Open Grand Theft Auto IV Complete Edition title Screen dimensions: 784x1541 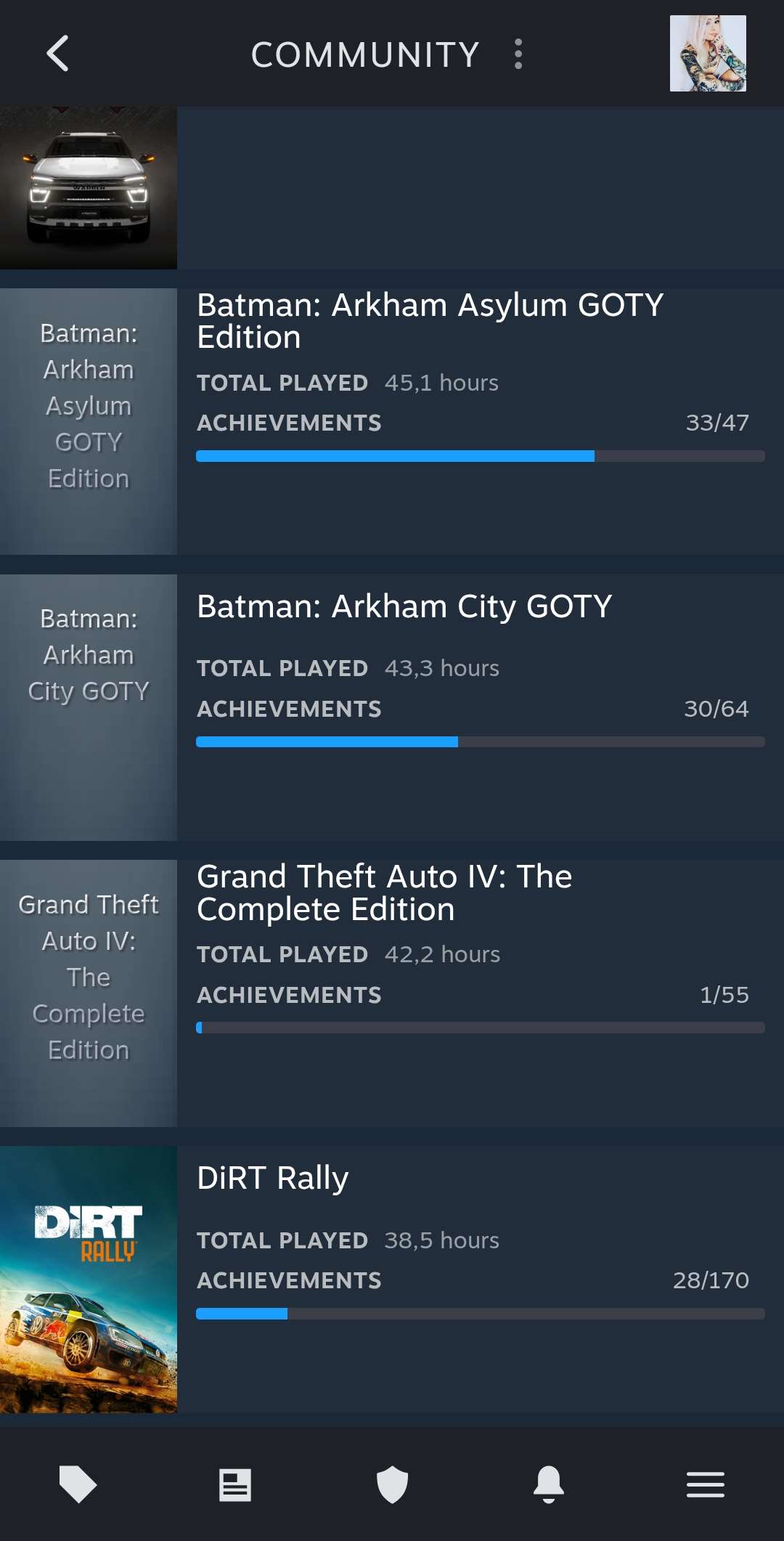(x=385, y=893)
